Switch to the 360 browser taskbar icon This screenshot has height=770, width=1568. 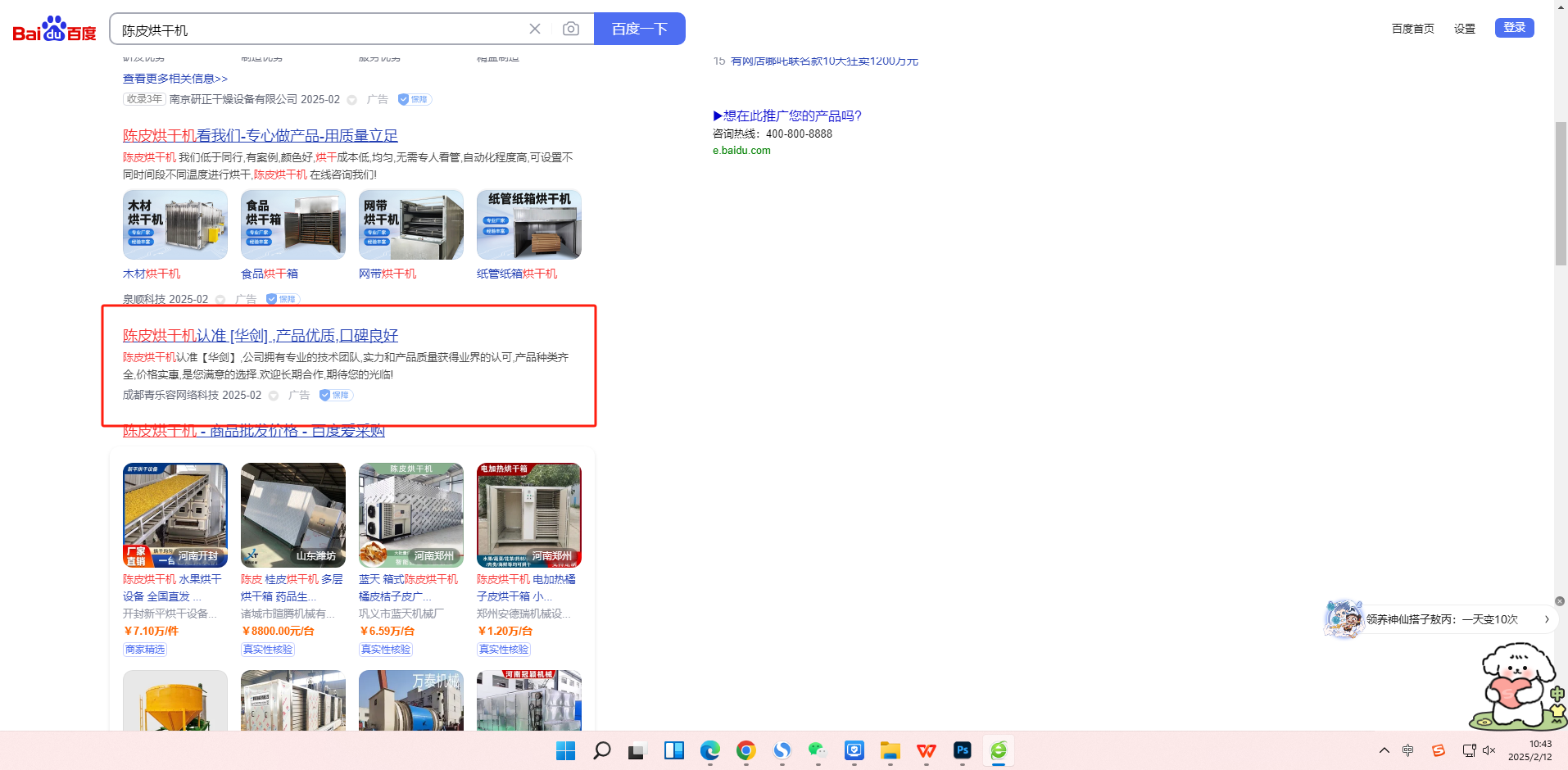[x=999, y=750]
